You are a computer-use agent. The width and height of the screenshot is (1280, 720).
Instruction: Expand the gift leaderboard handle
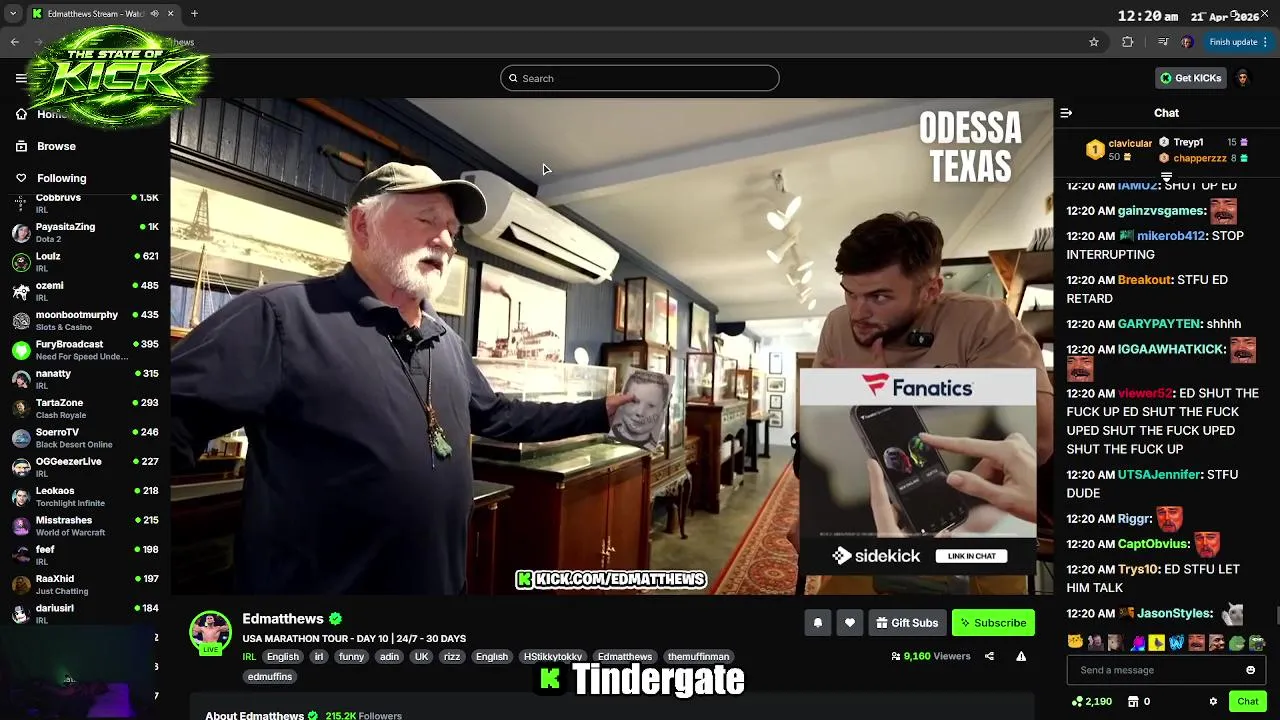click(1166, 177)
